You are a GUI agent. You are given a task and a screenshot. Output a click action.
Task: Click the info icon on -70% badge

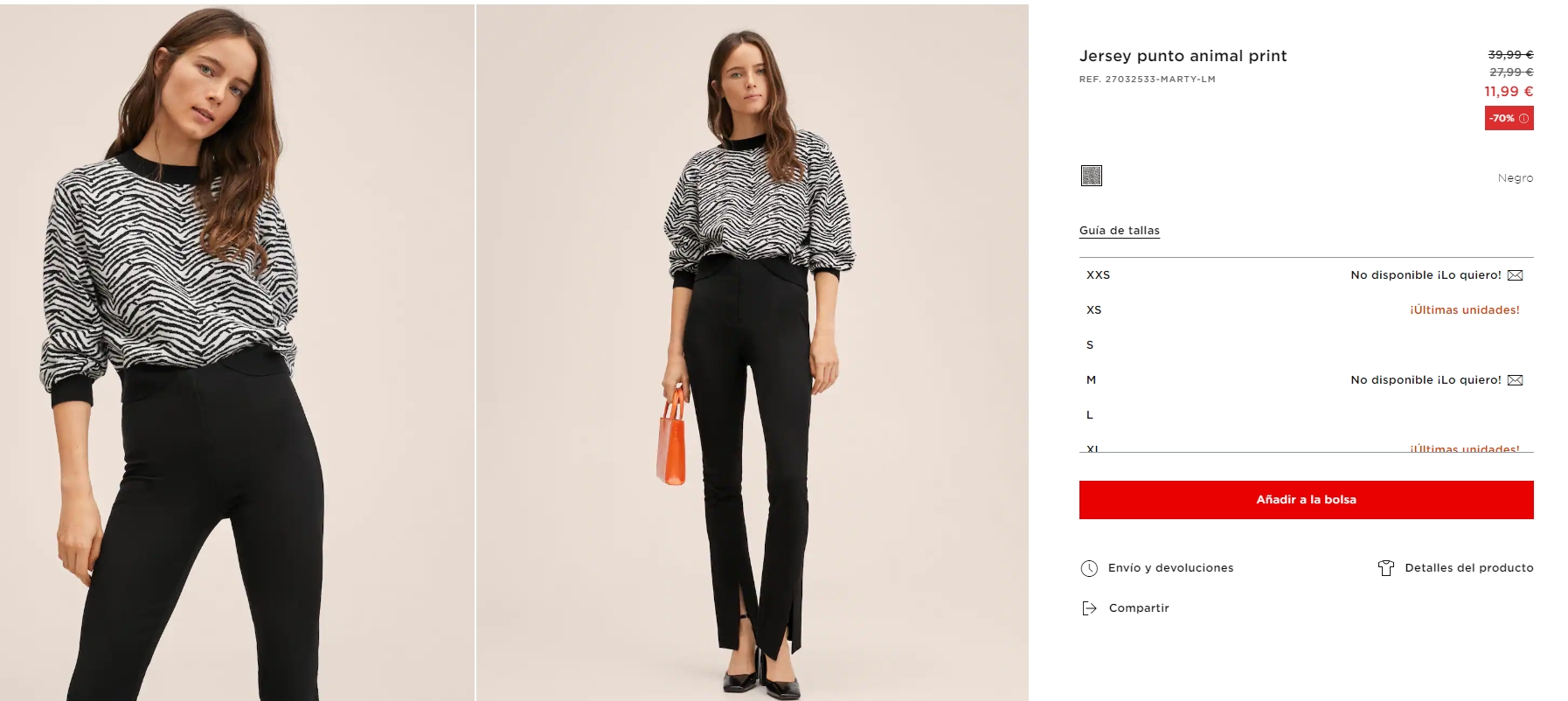[x=1523, y=118]
